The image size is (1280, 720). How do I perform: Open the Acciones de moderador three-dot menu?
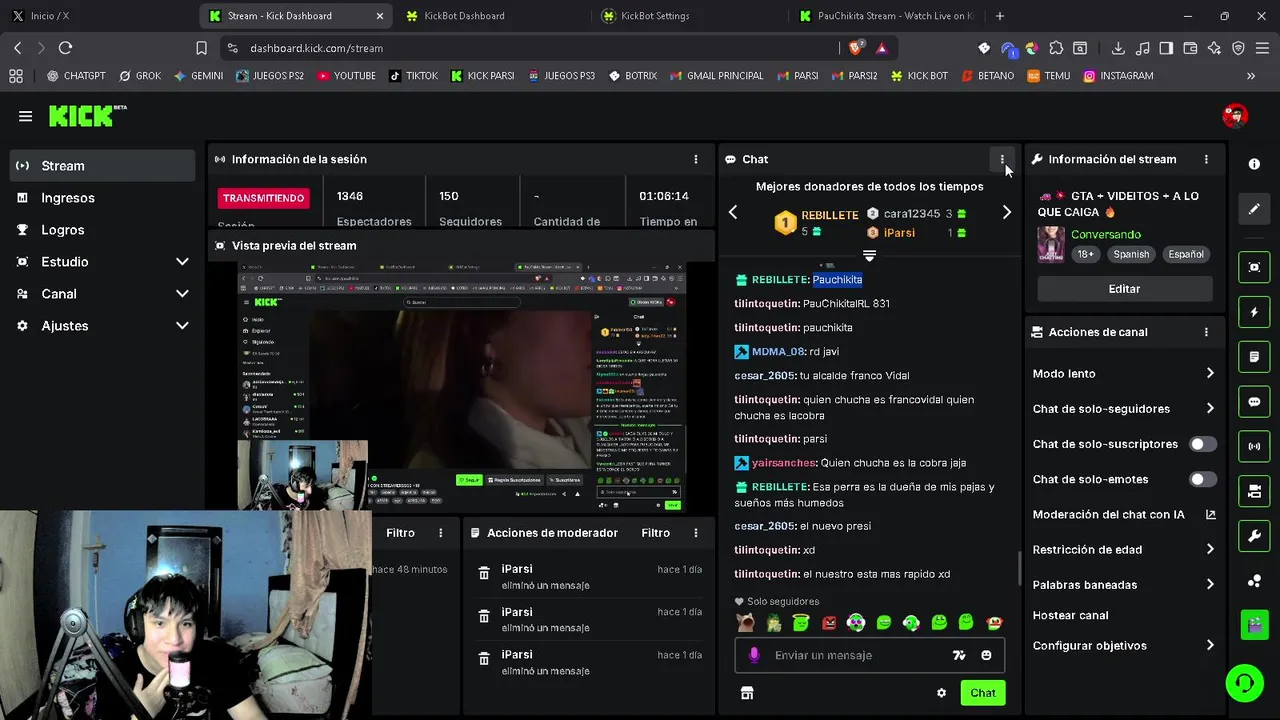coord(696,533)
